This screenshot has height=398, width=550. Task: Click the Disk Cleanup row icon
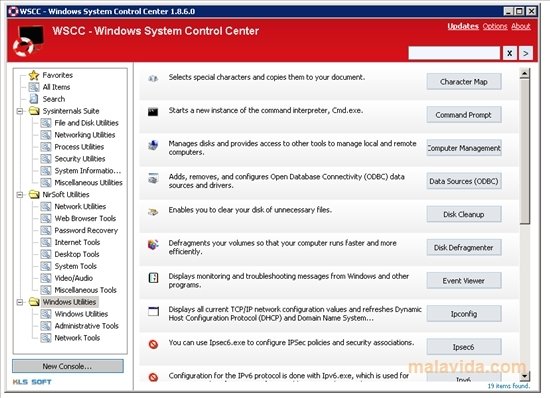pos(153,212)
